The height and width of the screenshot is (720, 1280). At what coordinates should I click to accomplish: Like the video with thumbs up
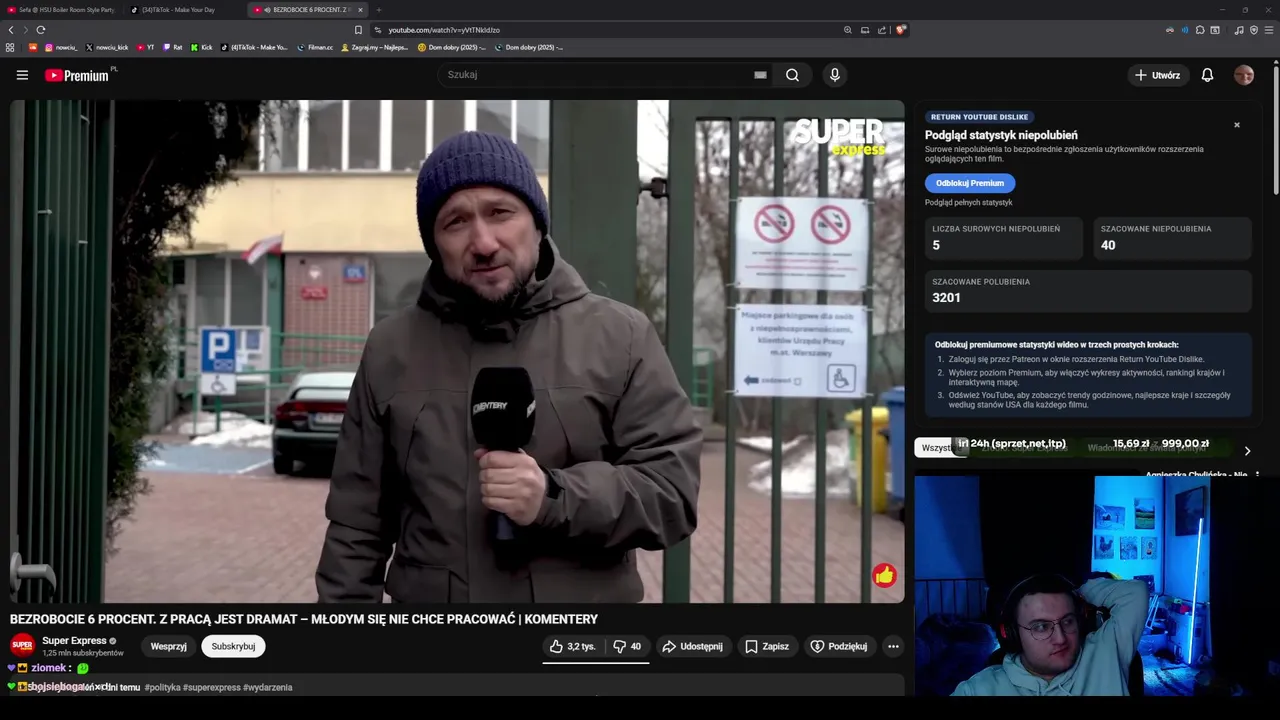[572, 646]
